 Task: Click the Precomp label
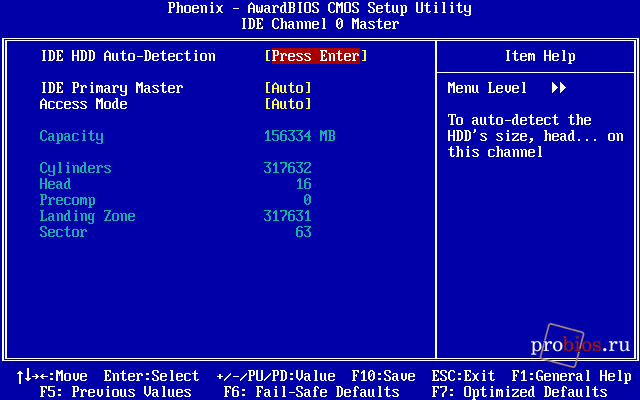(x=67, y=200)
